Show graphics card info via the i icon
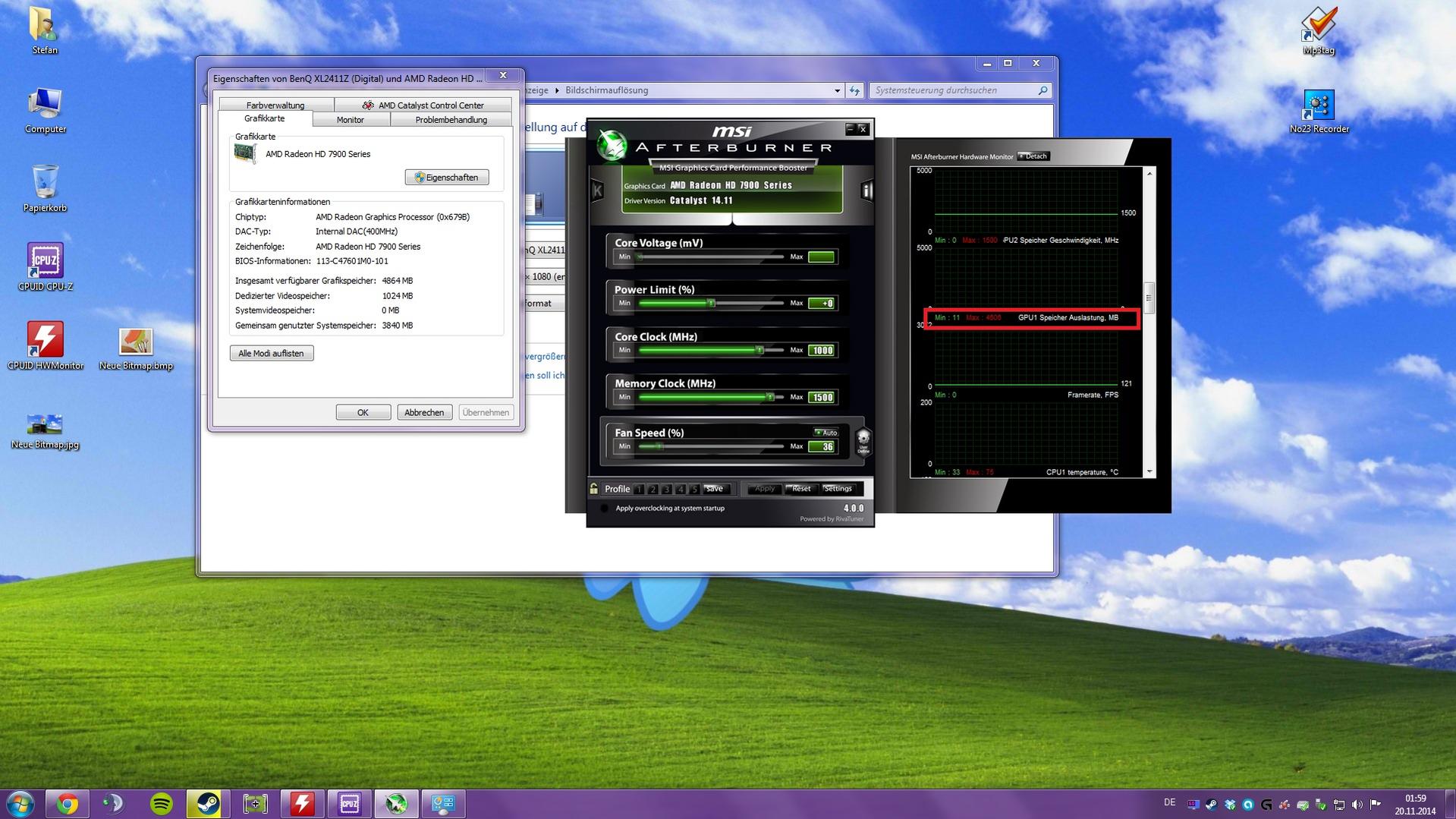This screenshot has height=819, width=1456. (x=866, y=191)
